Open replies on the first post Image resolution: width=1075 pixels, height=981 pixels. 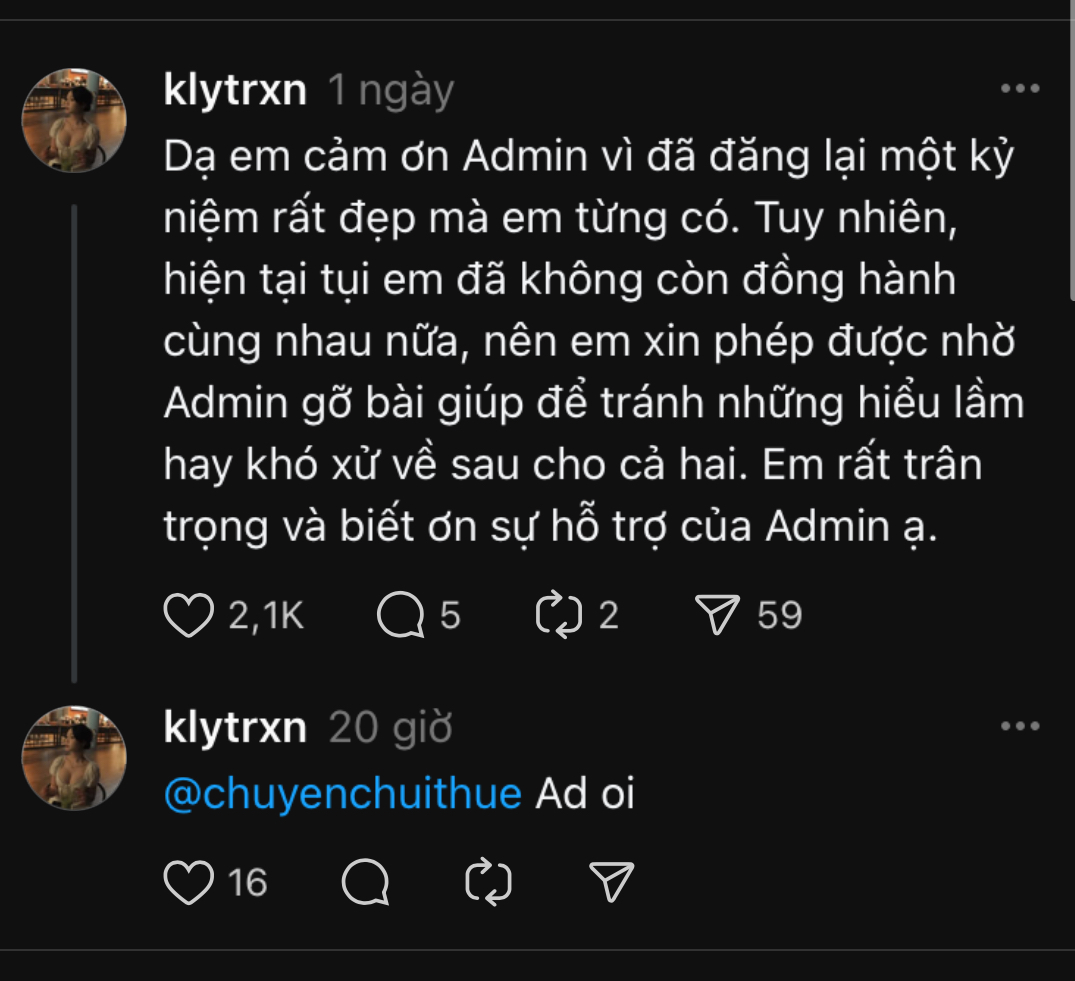pos(400,615)
